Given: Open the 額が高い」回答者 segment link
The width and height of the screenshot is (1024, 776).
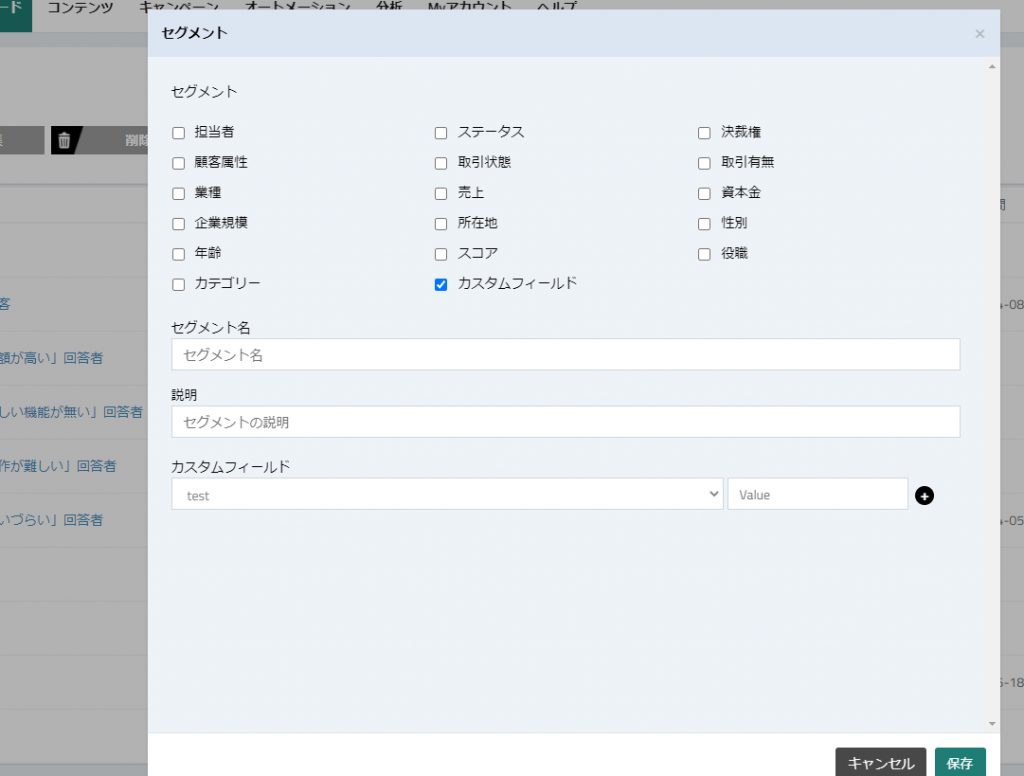Looking at the screenshot, I should pos(52,358).
